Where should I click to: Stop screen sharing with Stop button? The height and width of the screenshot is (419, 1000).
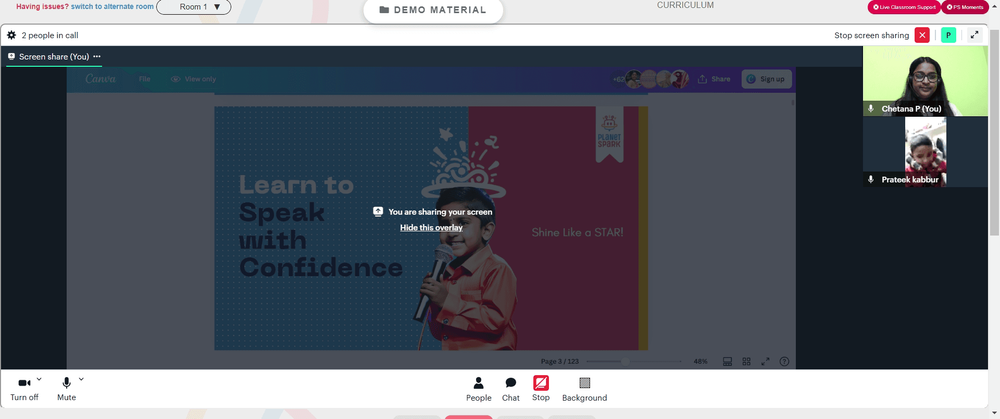point(541,388)
